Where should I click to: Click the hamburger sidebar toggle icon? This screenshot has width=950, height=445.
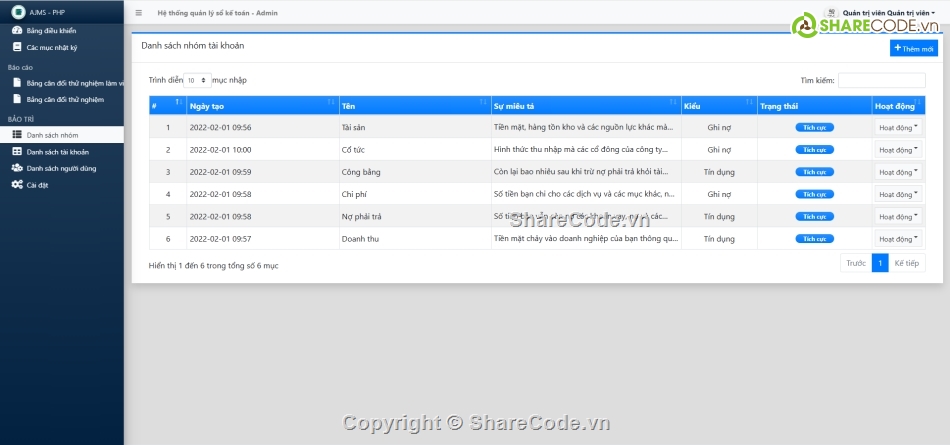(x=138, y=13)
